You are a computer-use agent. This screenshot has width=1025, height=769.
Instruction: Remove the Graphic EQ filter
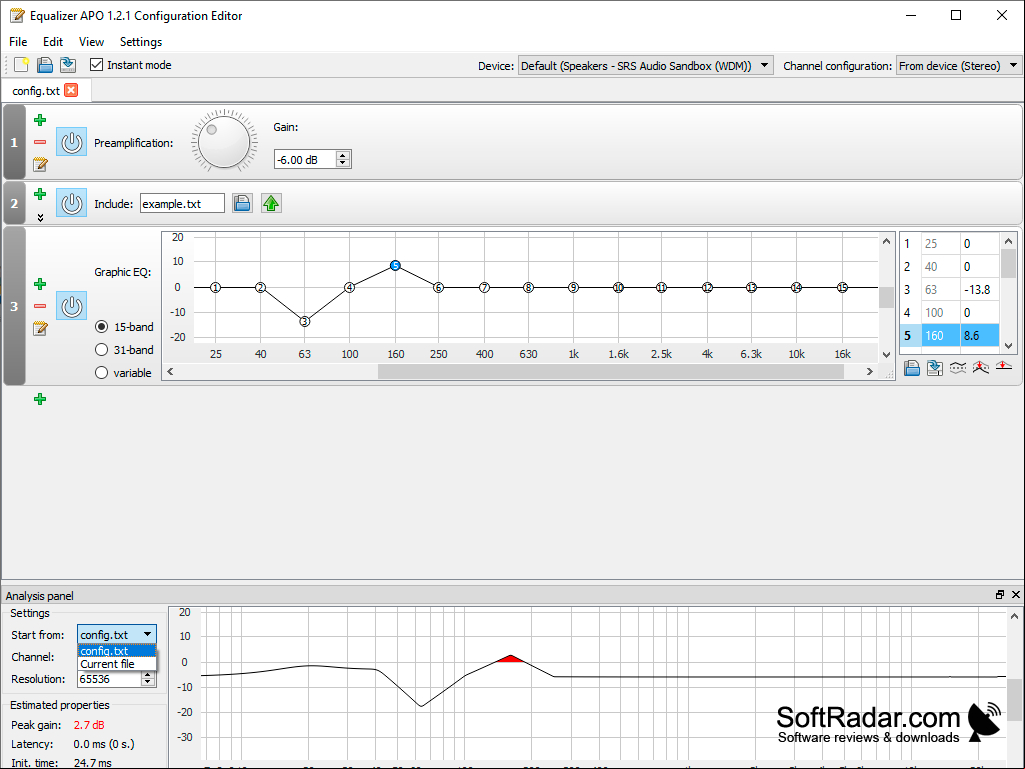point(40,306)
